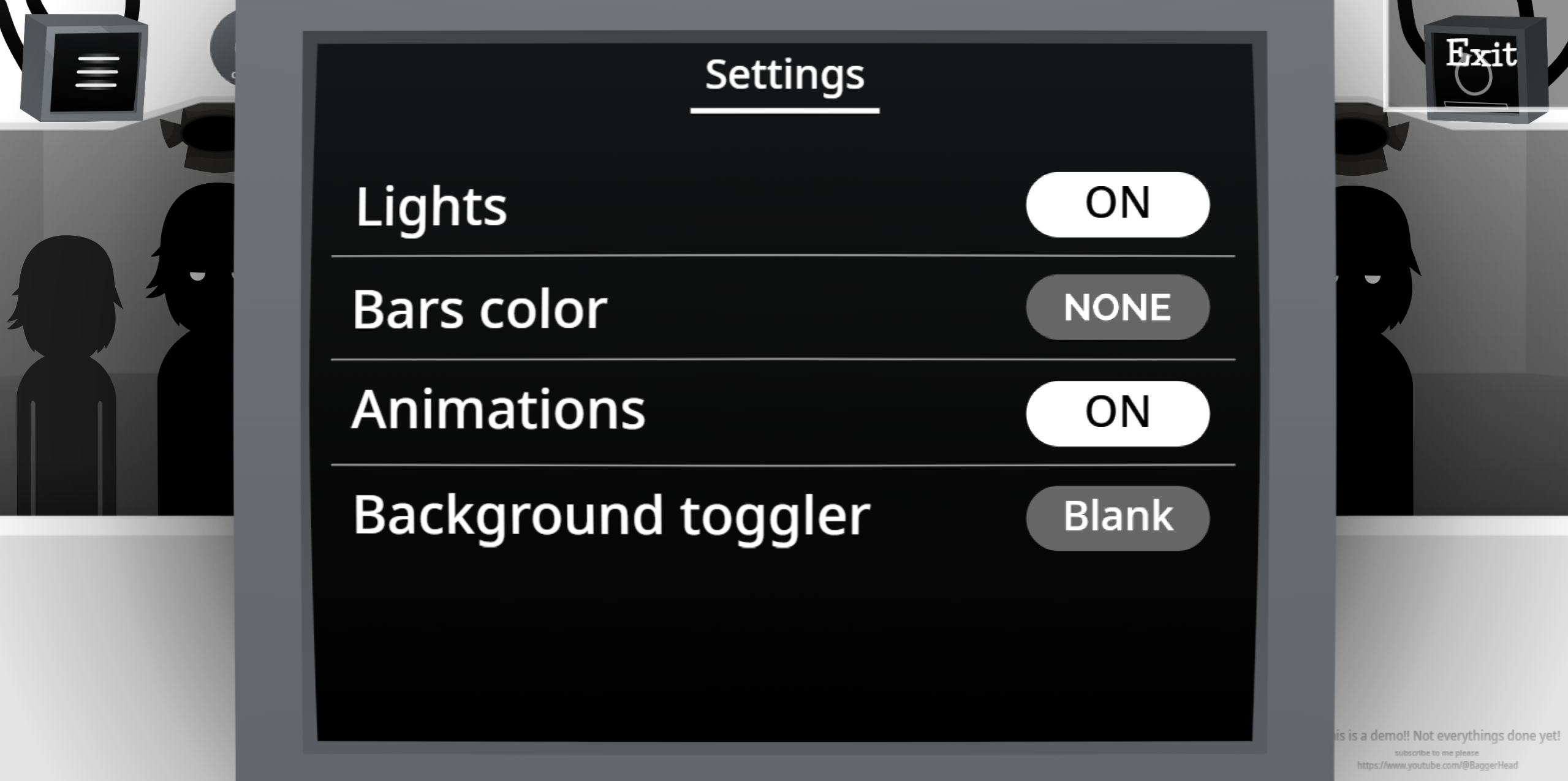Click the "subscribe to me please" text

(1437, 753)
